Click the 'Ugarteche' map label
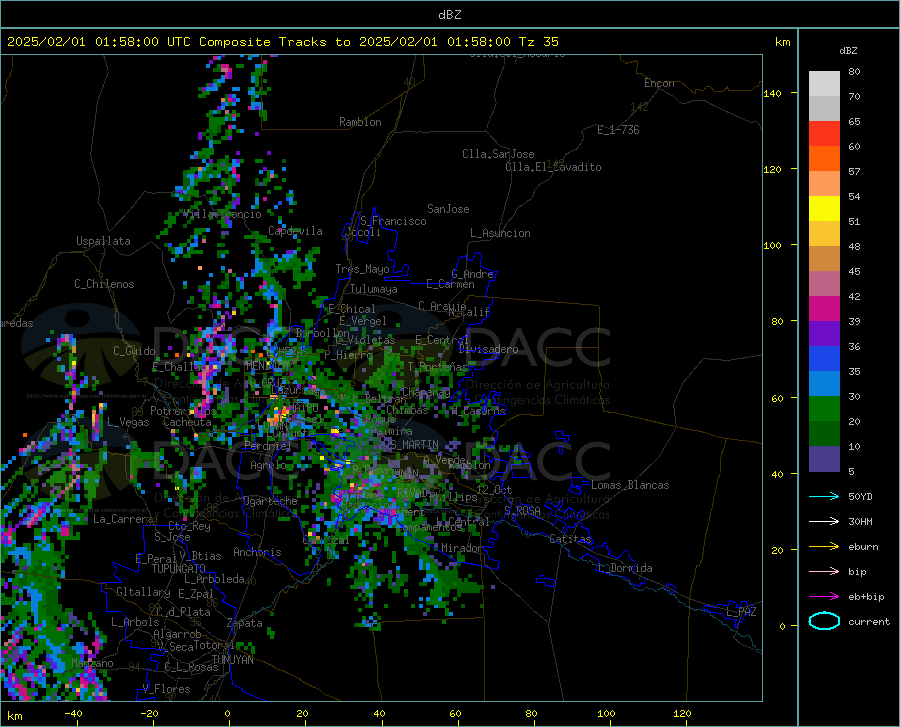This screenshot has height=727, width=900. pyautogui.click(x=270, y=501)
